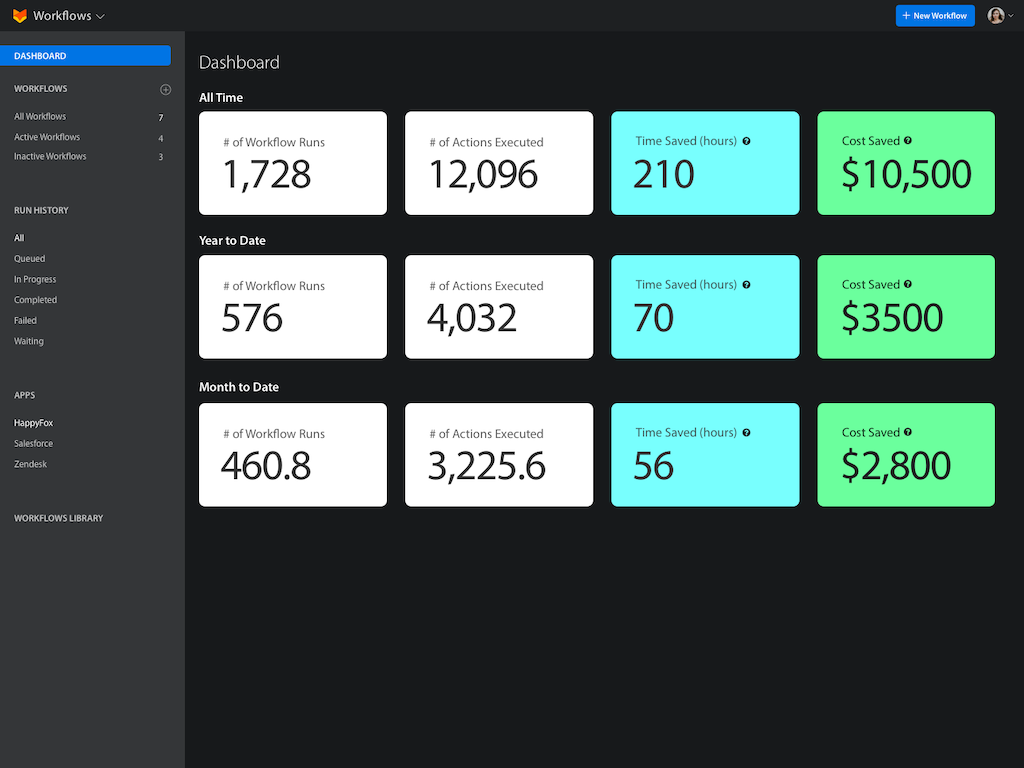
Task: Click help icon for Month to Date Time Saved
Action: 747,433
